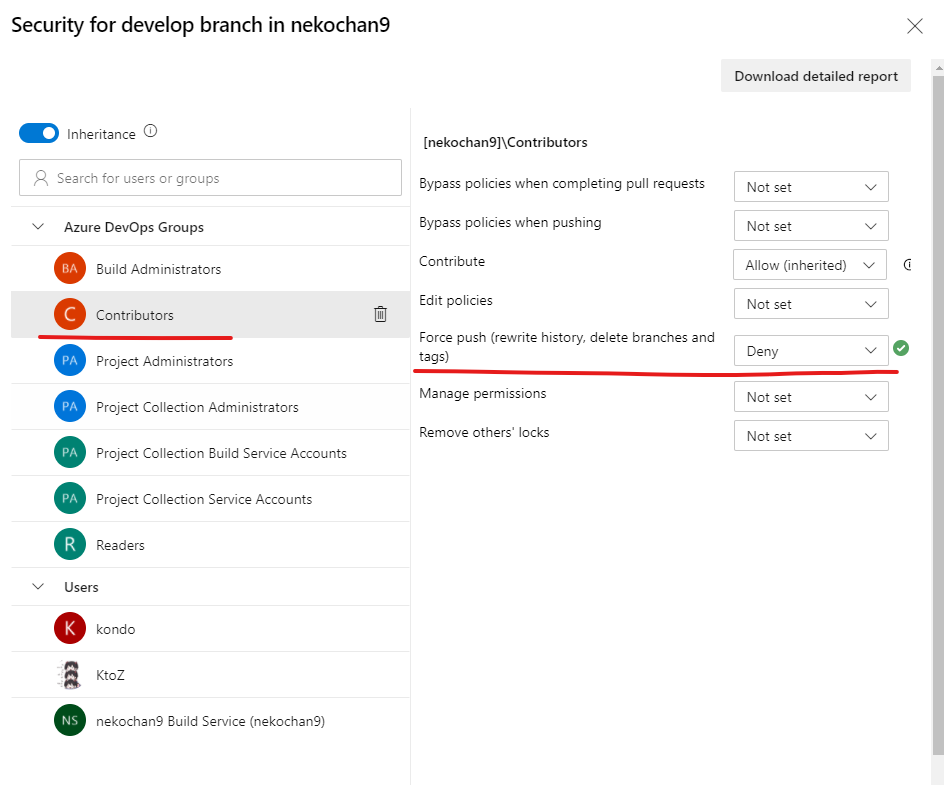Screen dimensions: 944x785
Task: Click the [nekochan9]\Contributors heading
Action: point(505,142)
